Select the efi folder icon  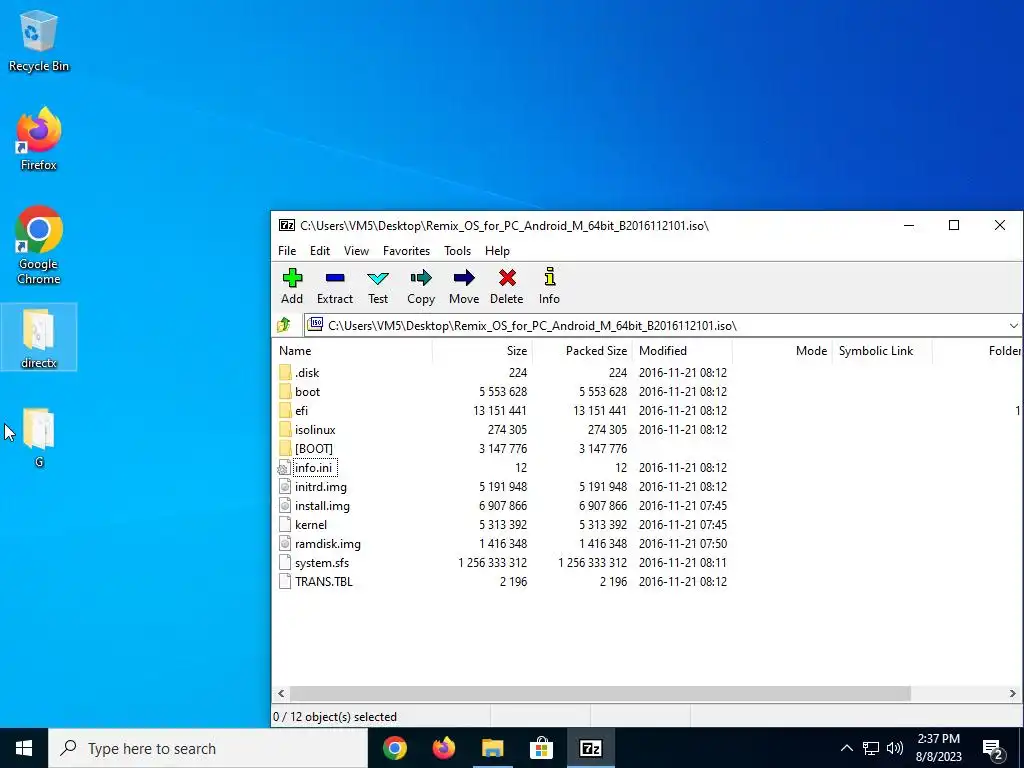click(x=285, y=410)
